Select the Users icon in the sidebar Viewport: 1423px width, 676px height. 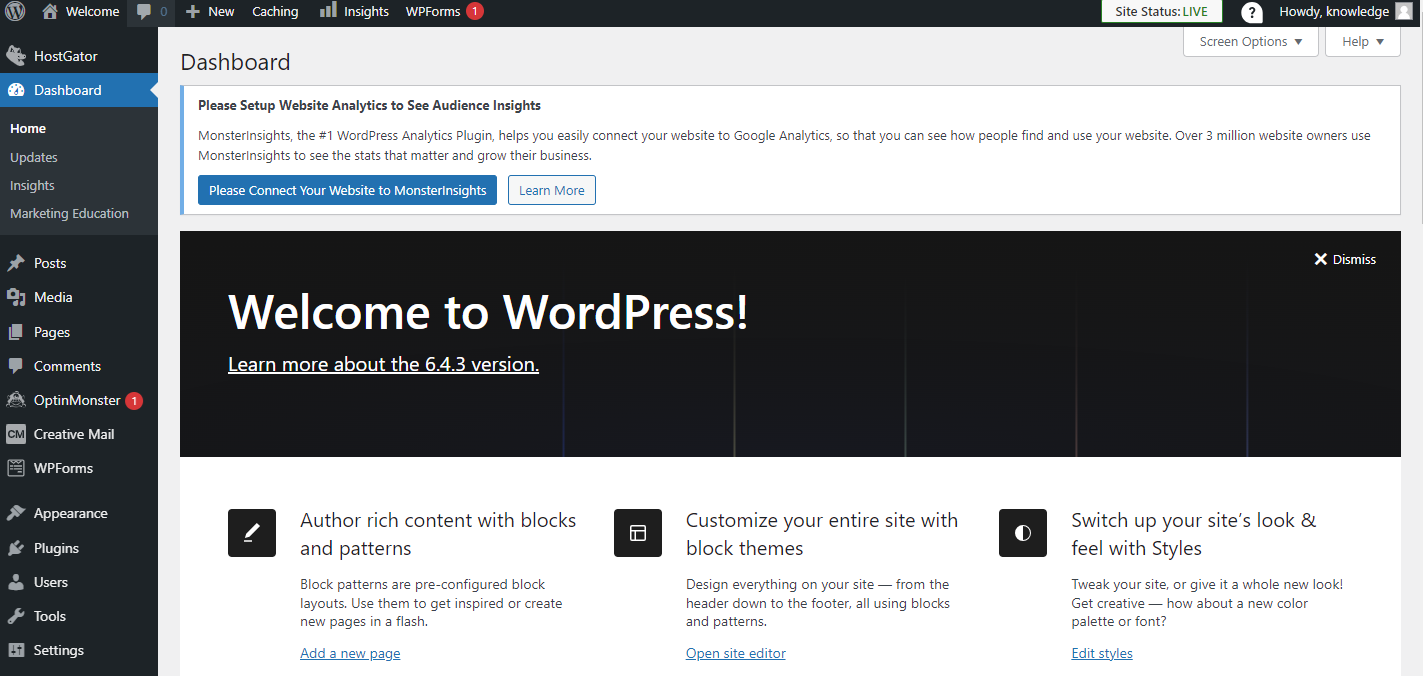pyautogui.click(x=17, y=581)
